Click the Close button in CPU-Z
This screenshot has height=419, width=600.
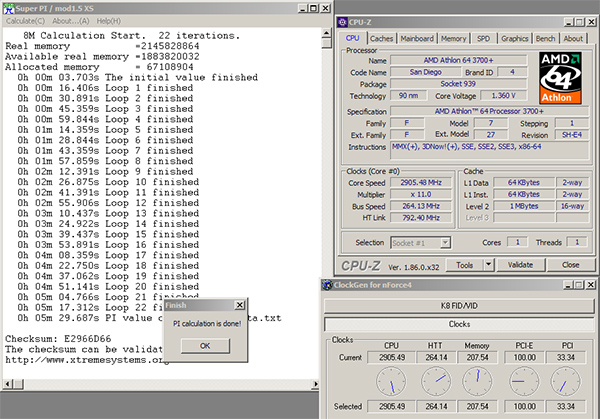click(571, 265)
